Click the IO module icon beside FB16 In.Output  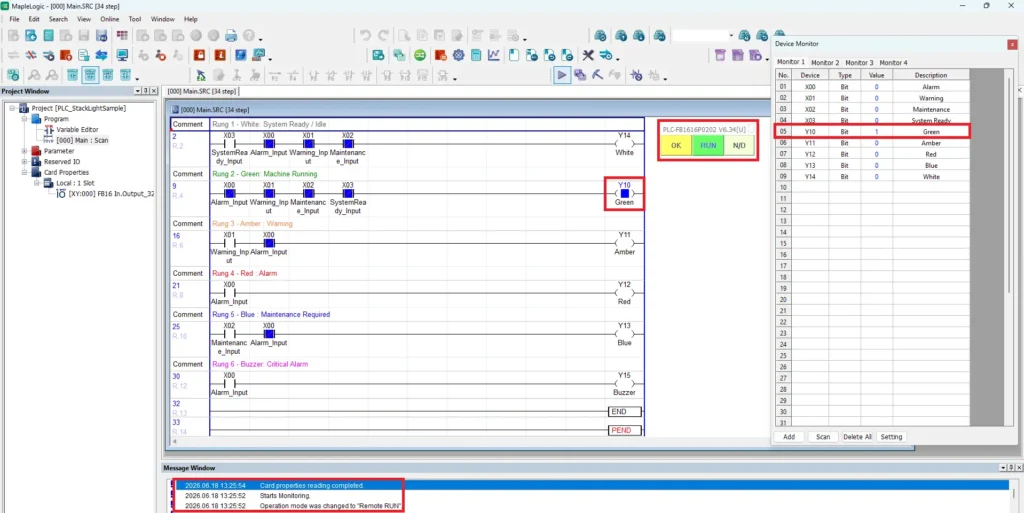pyautogui.click(x=61, y=194)
